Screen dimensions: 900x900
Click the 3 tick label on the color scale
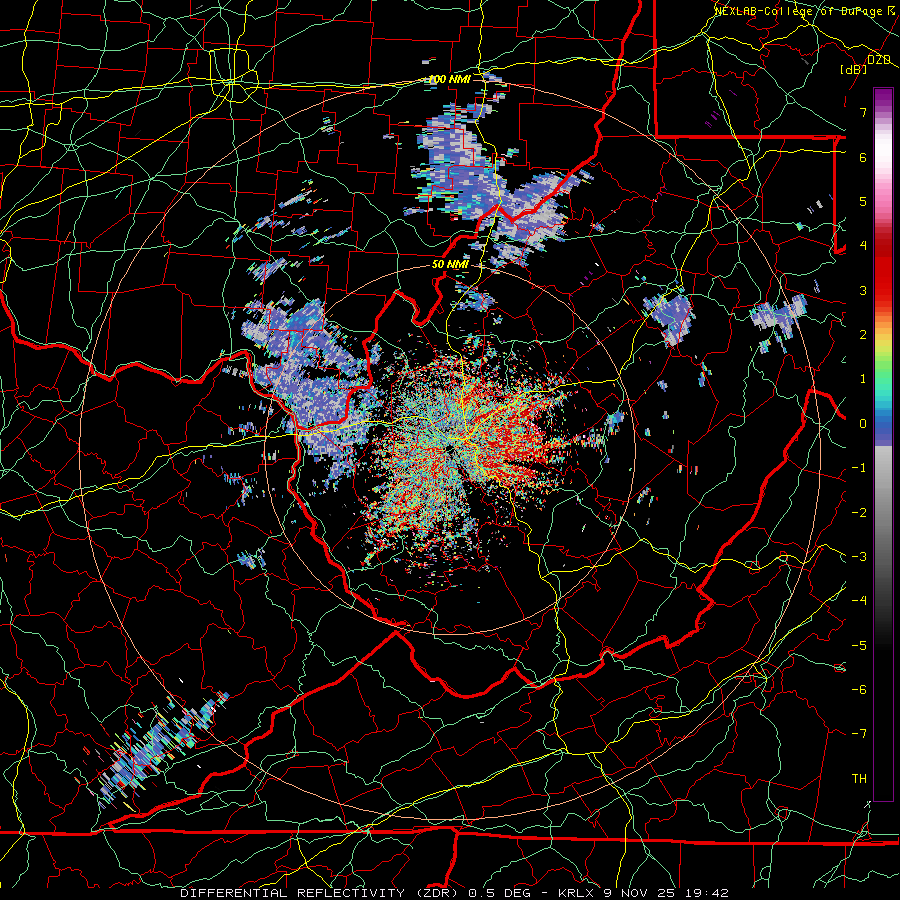tap(863, 290)
